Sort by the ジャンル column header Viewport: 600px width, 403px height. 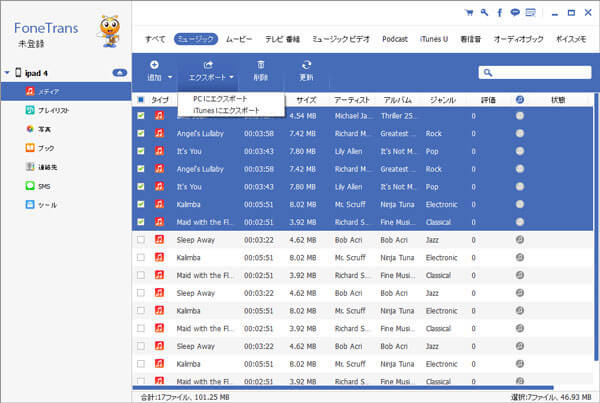[x=442, y=100]
